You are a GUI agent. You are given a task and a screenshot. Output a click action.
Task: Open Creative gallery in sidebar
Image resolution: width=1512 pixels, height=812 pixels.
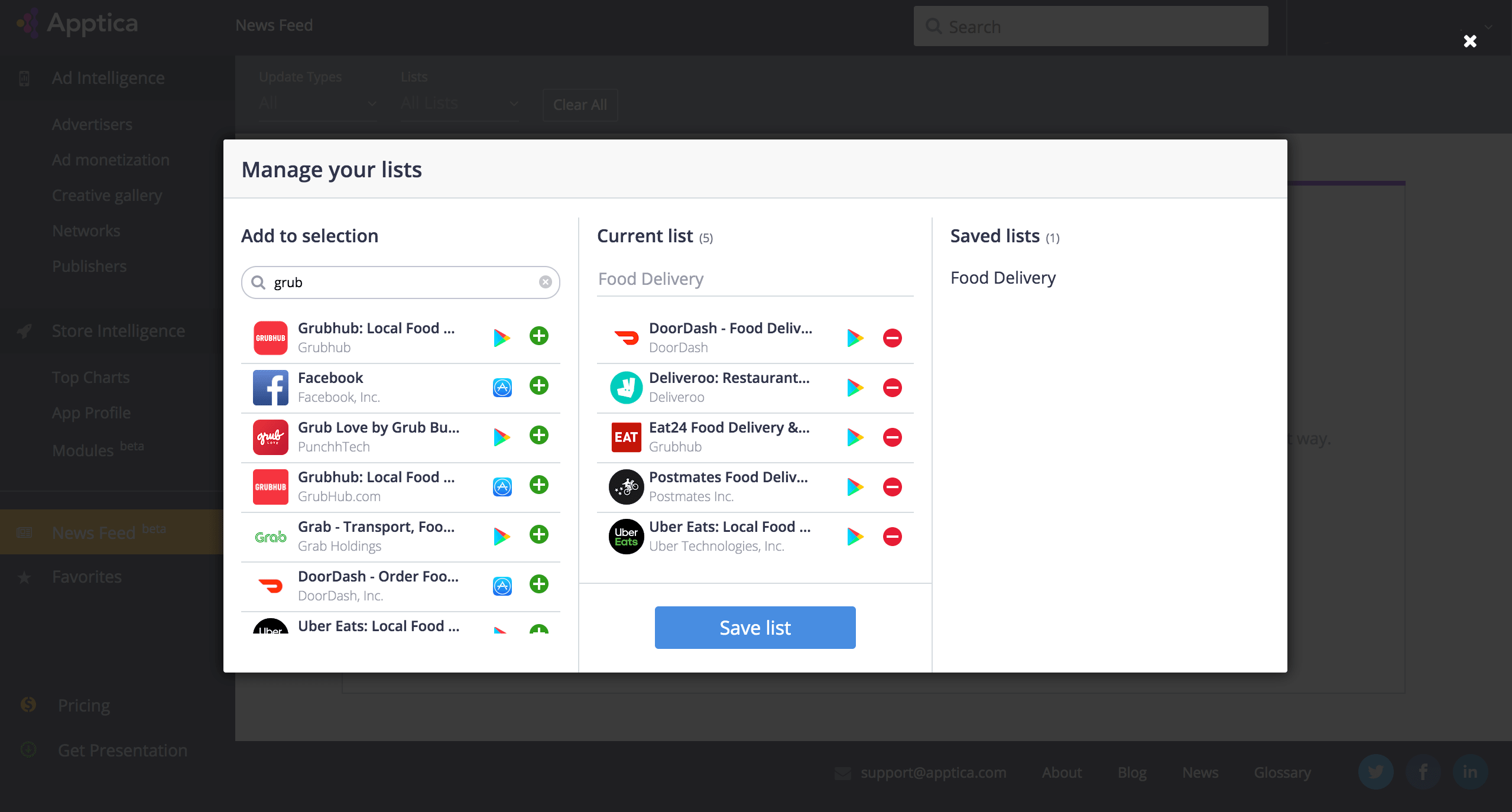tap(107, 196)
